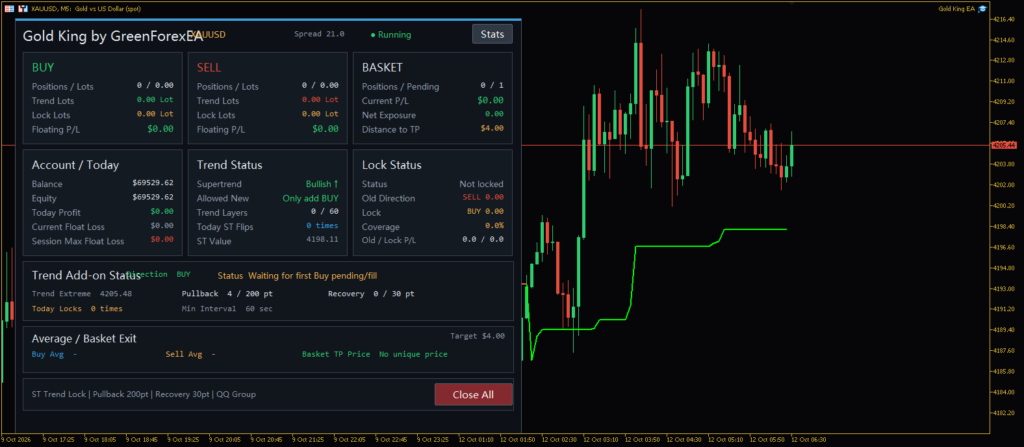
Task: Click the ST Trend Lock settings footer text
Action: click(144, 395)
